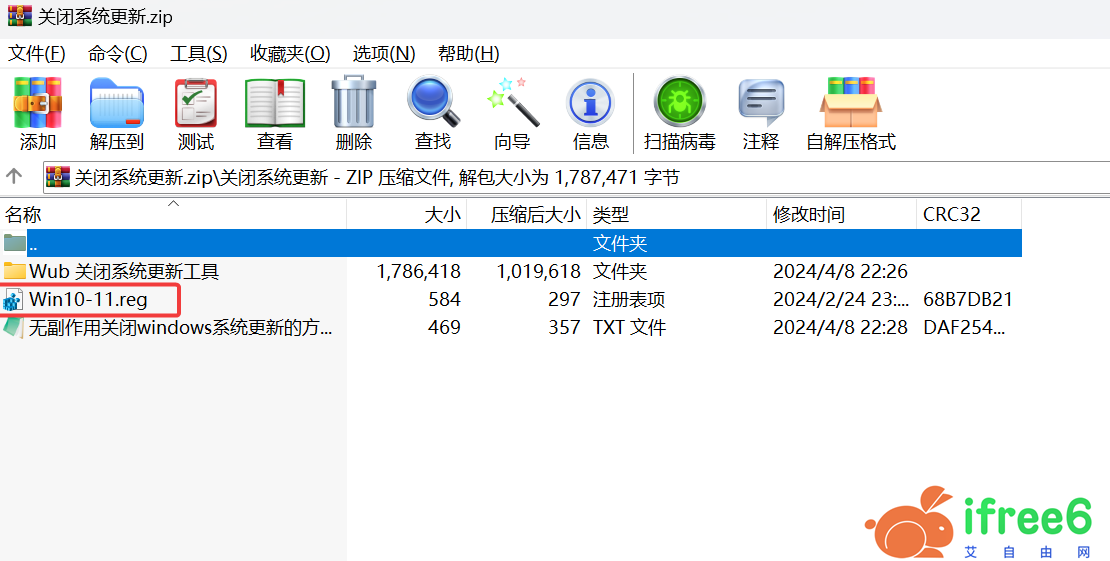Image resolution: width=1110 pixels, height=561 pixels.
Task: Sort by the CRC32 column header
Action: 969,215
